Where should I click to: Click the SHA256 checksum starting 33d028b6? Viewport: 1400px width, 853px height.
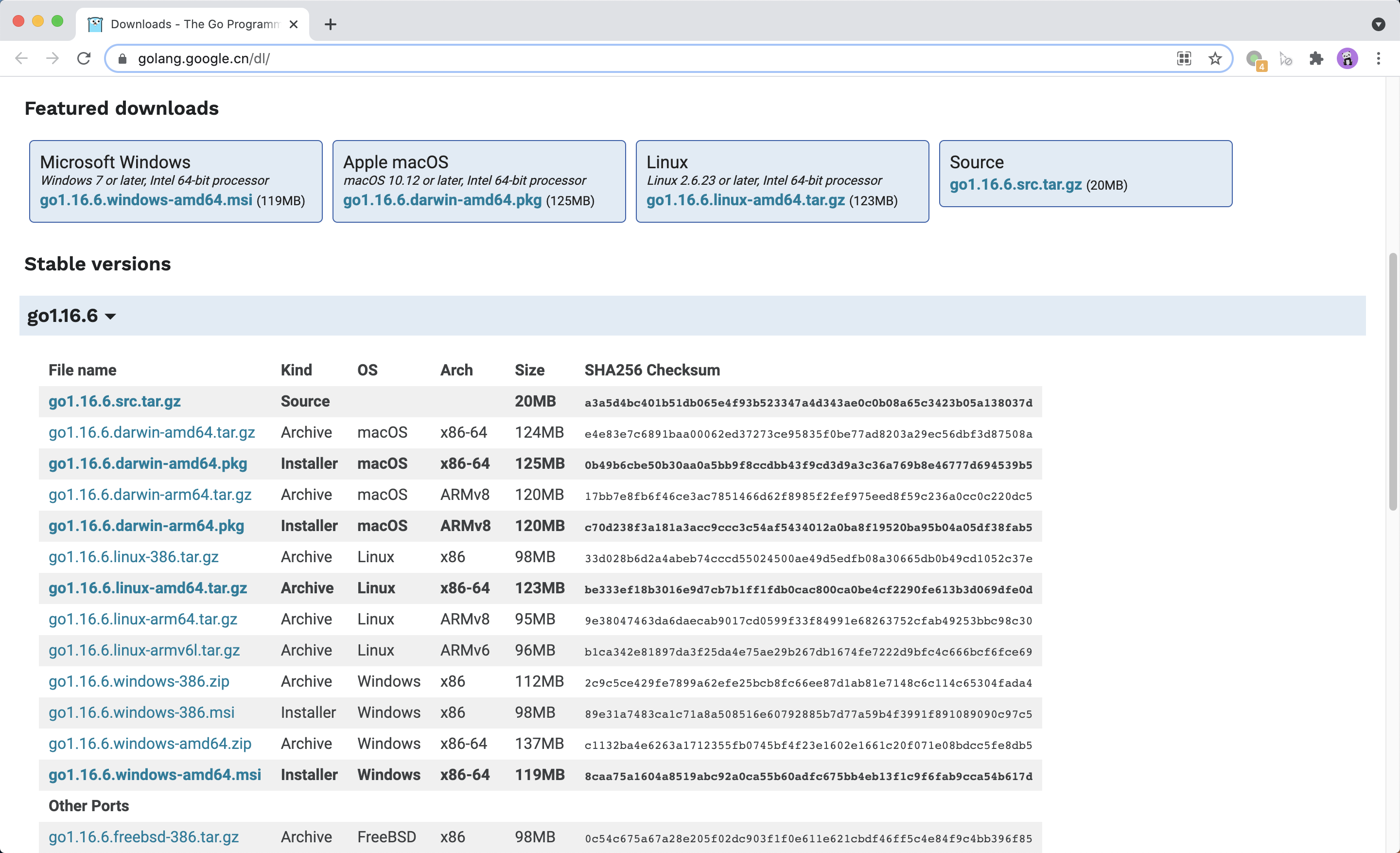(x=808, y=559)
